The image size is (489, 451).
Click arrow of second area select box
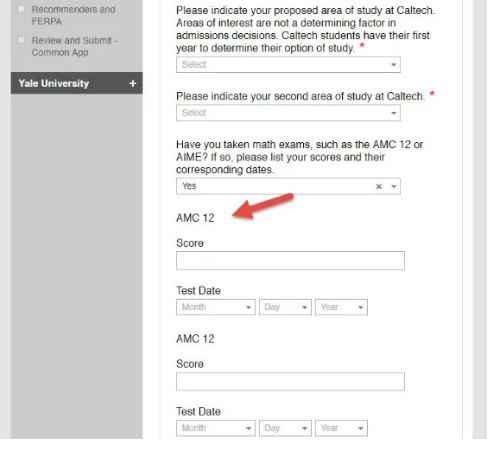[394, 113]
